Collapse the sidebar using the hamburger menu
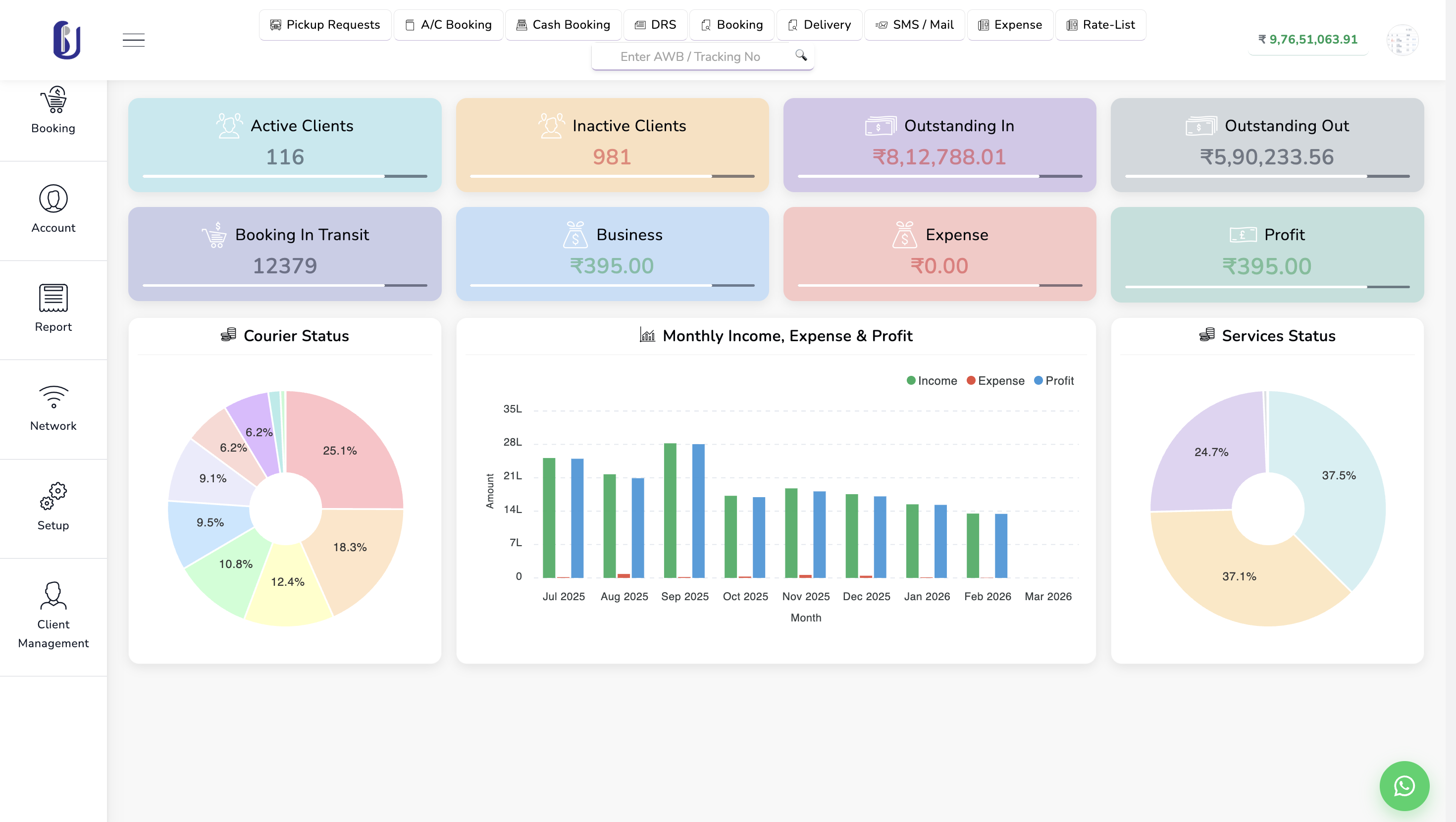 [x=133, y=40]
